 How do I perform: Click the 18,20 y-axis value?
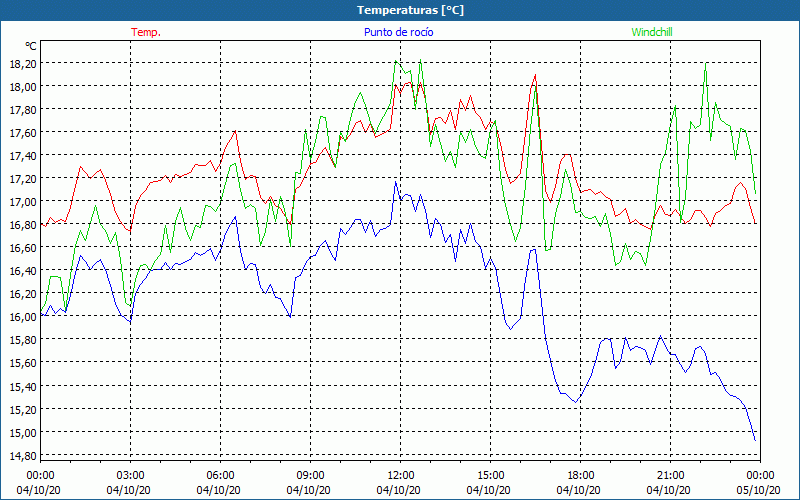point(23,63)
